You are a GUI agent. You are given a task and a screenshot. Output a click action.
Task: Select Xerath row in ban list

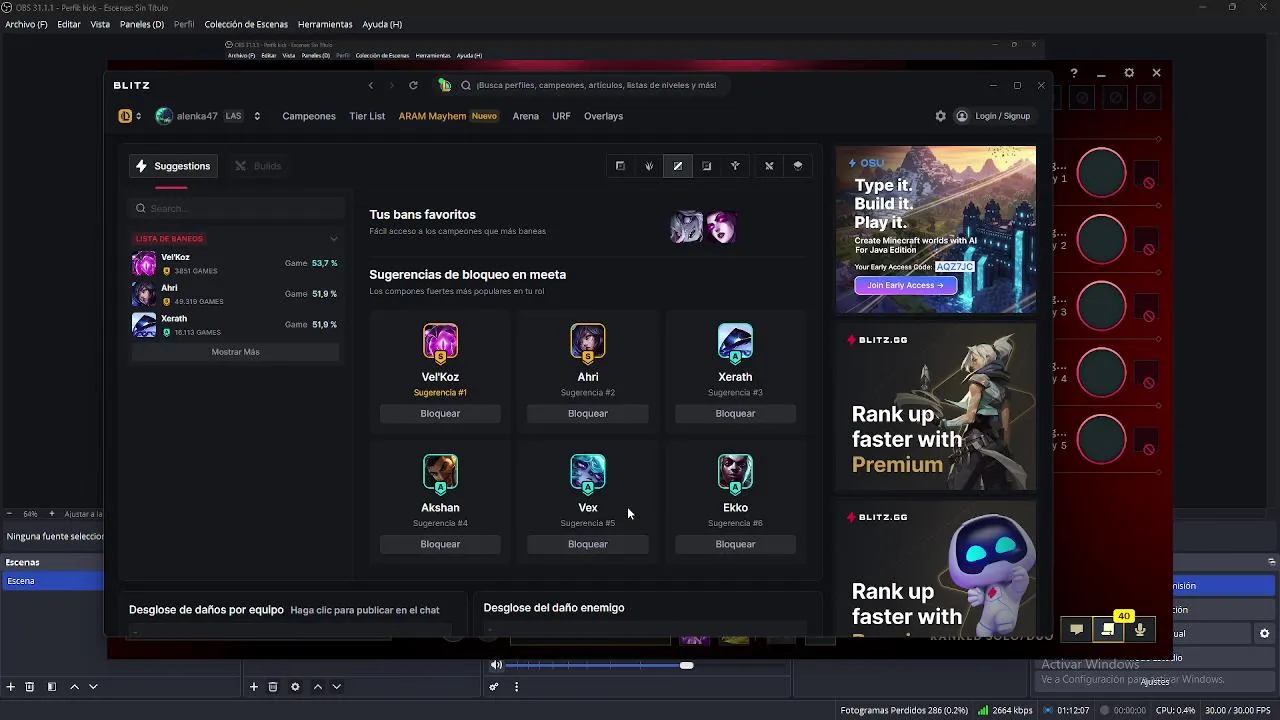pyautogui.click(x=235, y=325)
